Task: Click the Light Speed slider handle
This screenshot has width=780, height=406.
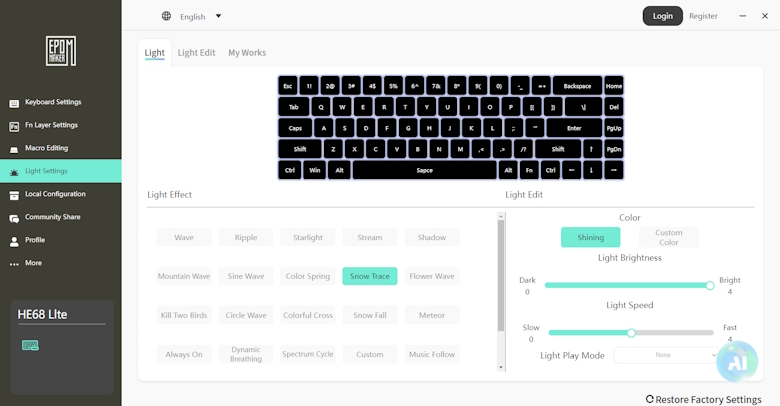Action: click(x=631, y=332)
